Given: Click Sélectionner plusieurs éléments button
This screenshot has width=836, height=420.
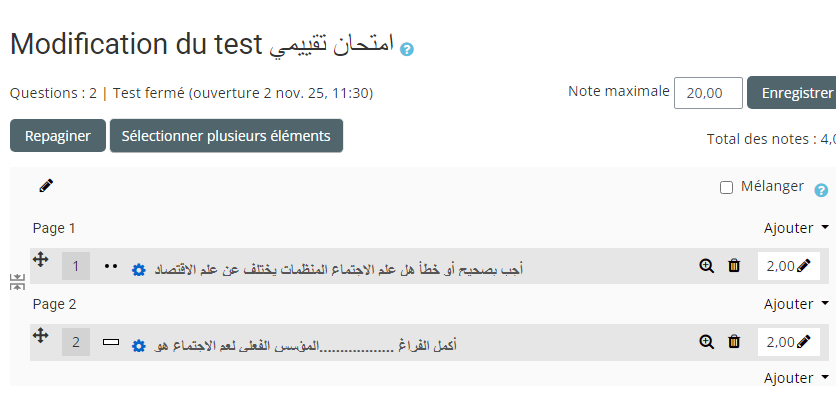Looking at the screenshot, I should pos(226,136).
